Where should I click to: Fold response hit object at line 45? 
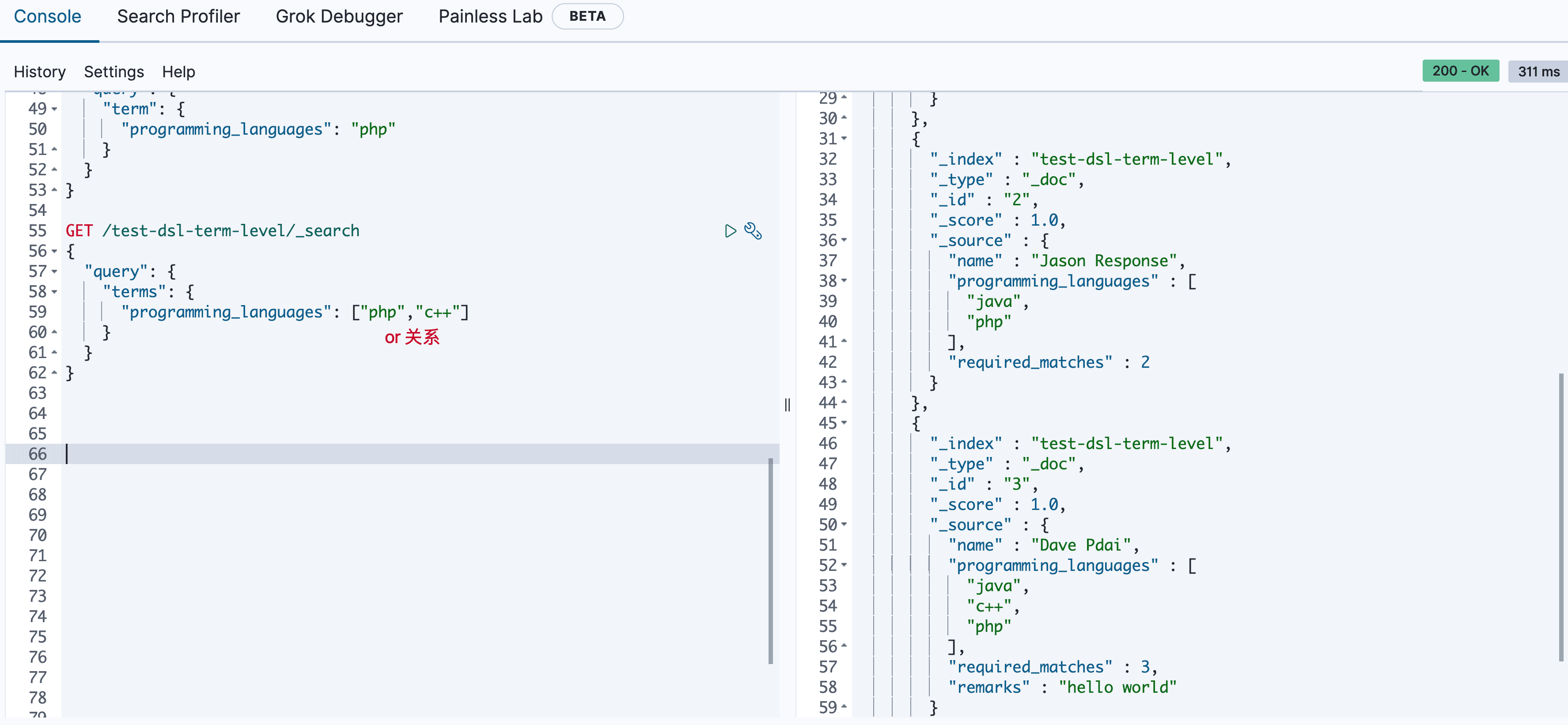click(844, 423)
